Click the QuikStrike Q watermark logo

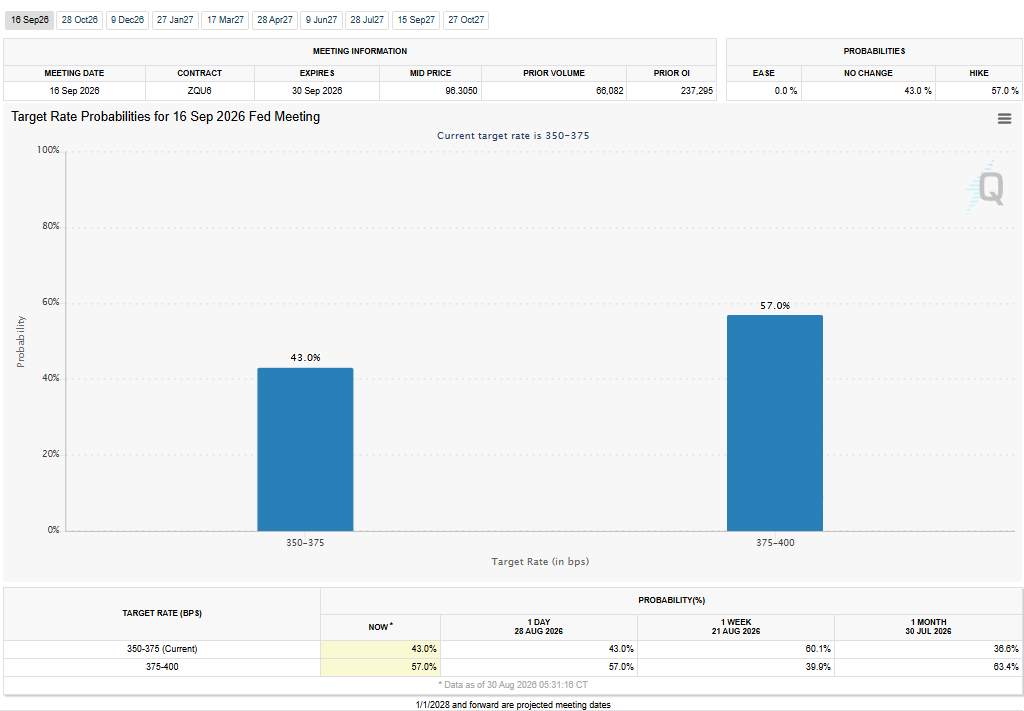point(985,187)
